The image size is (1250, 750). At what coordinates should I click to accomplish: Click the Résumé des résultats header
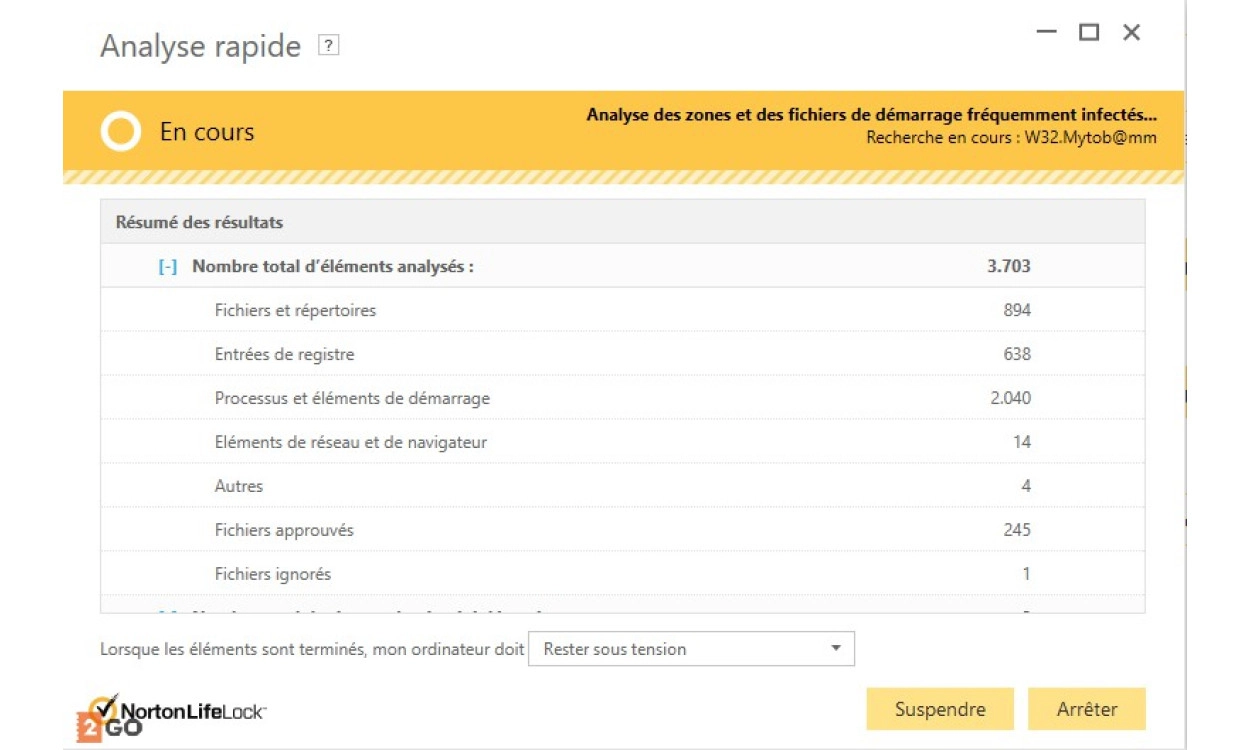coord(199,222)
